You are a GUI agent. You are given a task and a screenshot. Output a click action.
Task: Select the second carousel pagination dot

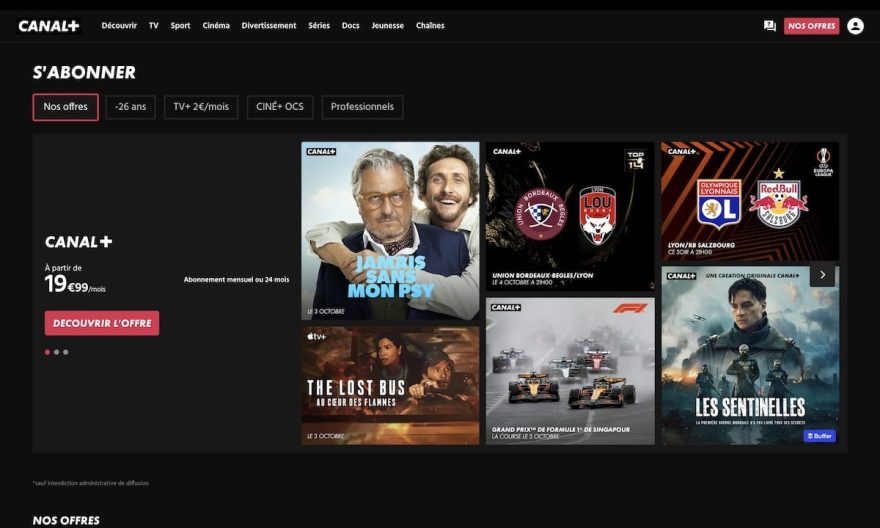click(57, 352)
